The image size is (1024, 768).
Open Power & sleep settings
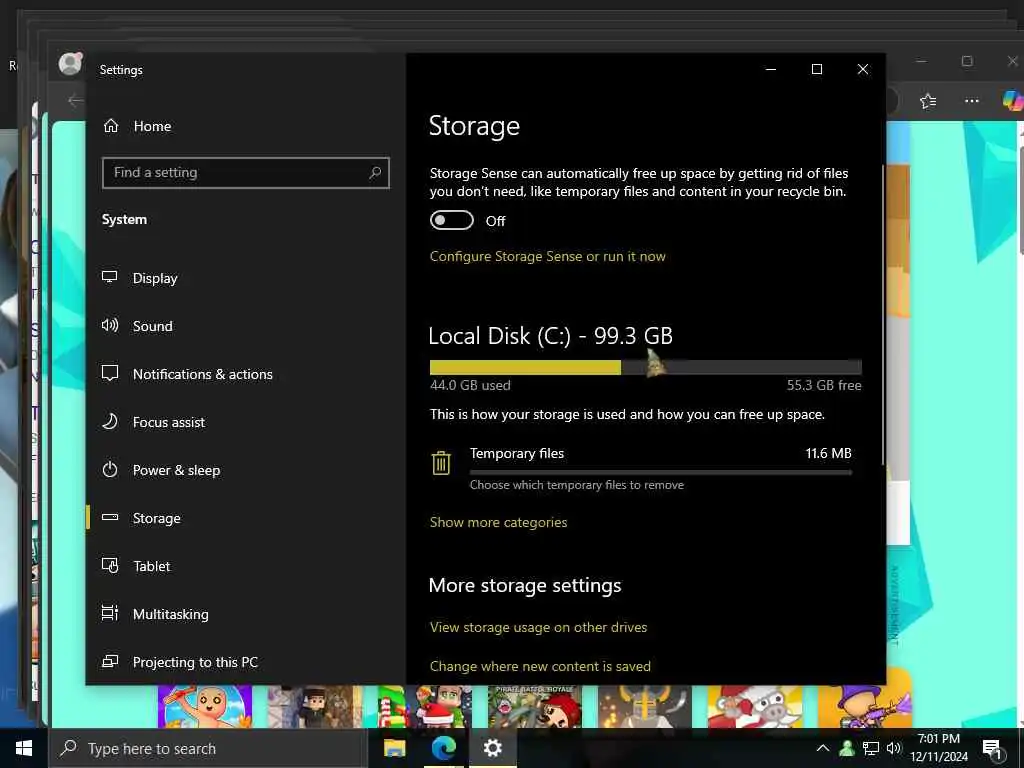tap(176, 470)
